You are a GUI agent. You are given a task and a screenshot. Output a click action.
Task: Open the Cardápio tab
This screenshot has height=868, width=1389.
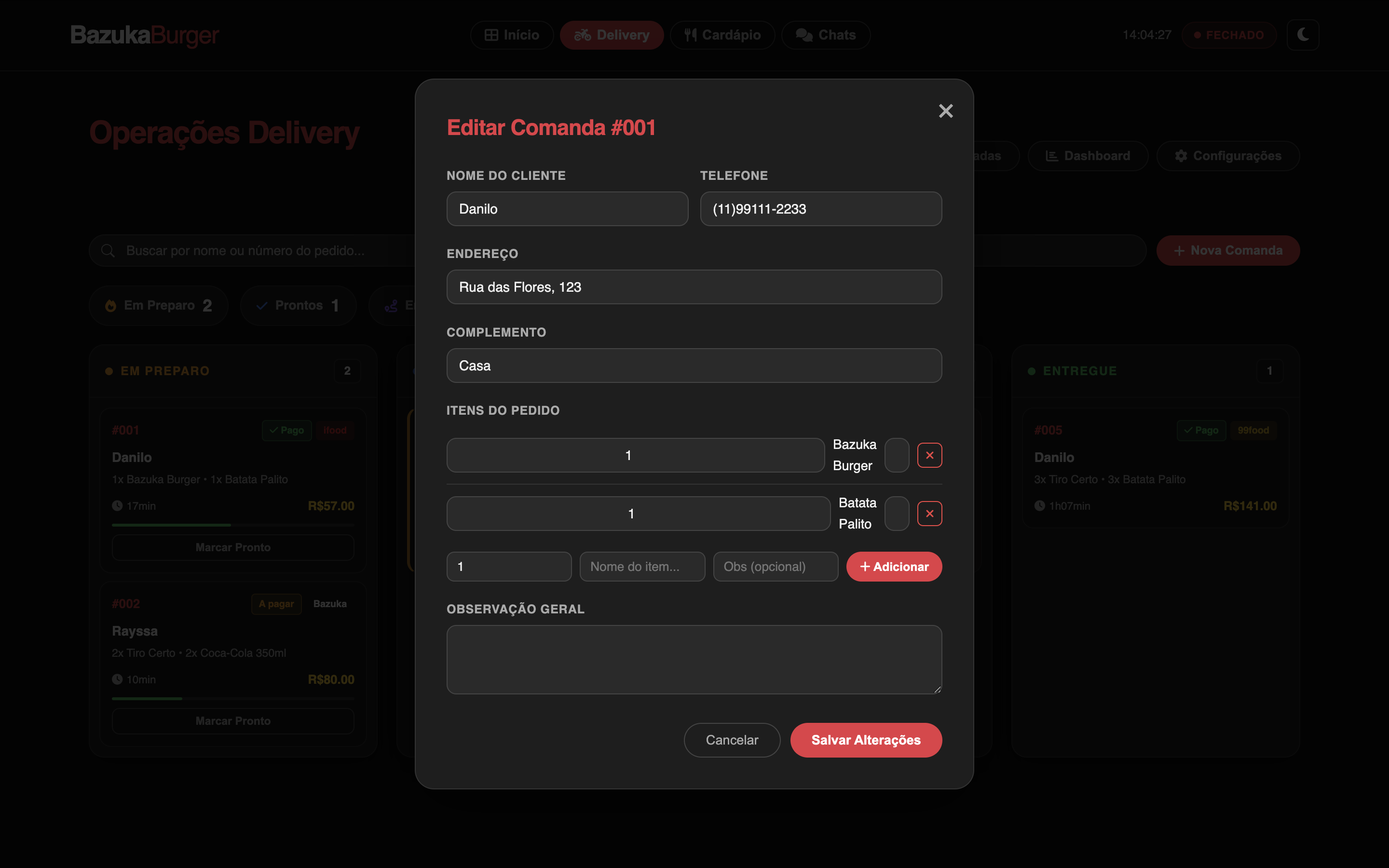coord(722,35)
